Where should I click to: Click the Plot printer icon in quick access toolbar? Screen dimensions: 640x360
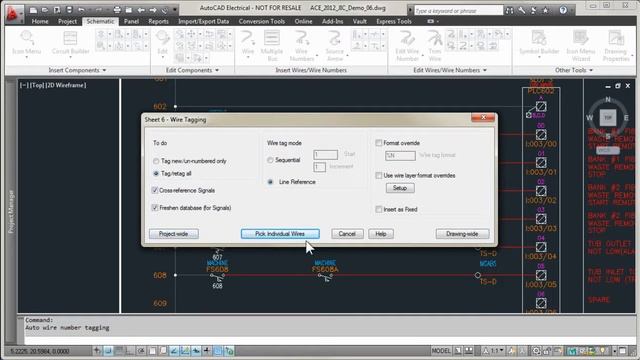[x=117, y=10]
